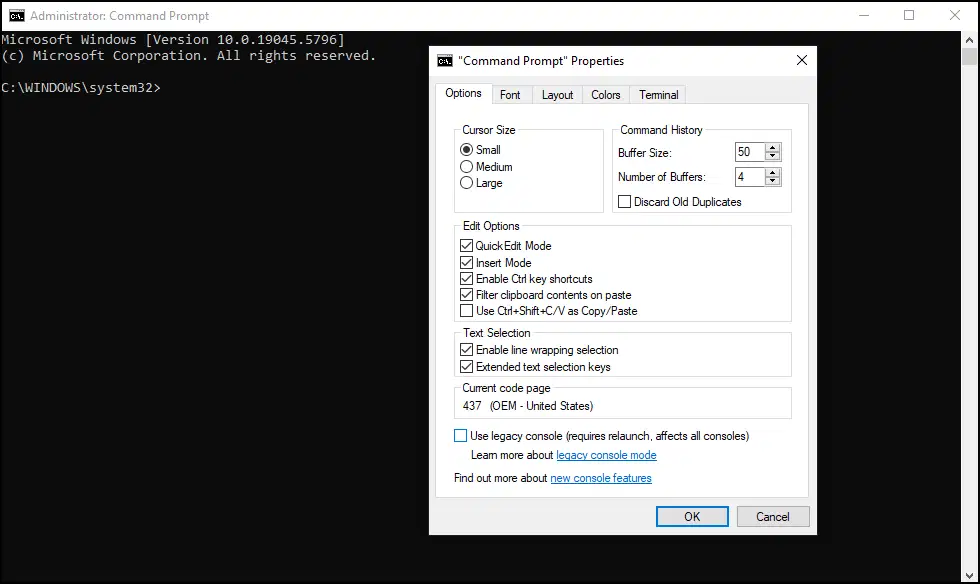Click the scroll up arrow of console scrollbar
Viewport: 980px width, 584px height.
(969, 39)
